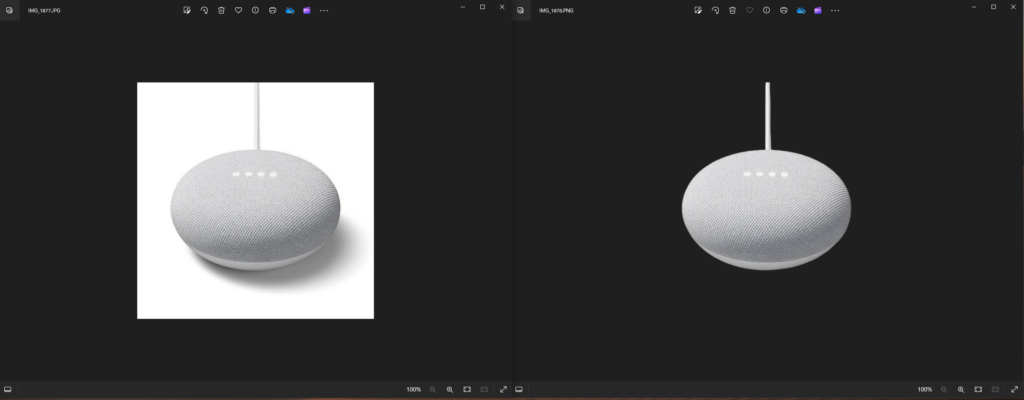The width and height of the screenshot is (1024, 400).
Task: Toggle favorite heart for IMG_1878.PNG
Action: [x=749, y=10]
